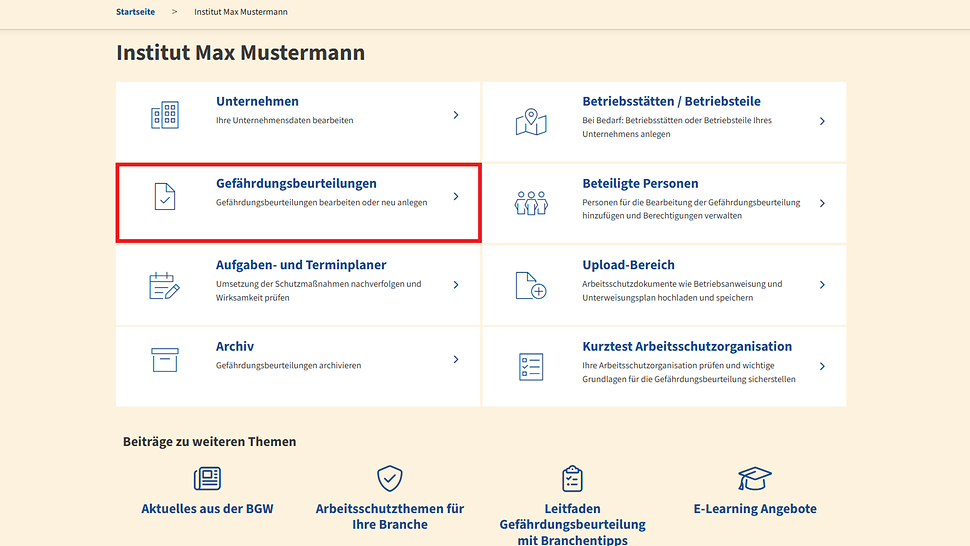Open E-Learning Angebote link
Viewport: 970px width, 546px height.
755,509
